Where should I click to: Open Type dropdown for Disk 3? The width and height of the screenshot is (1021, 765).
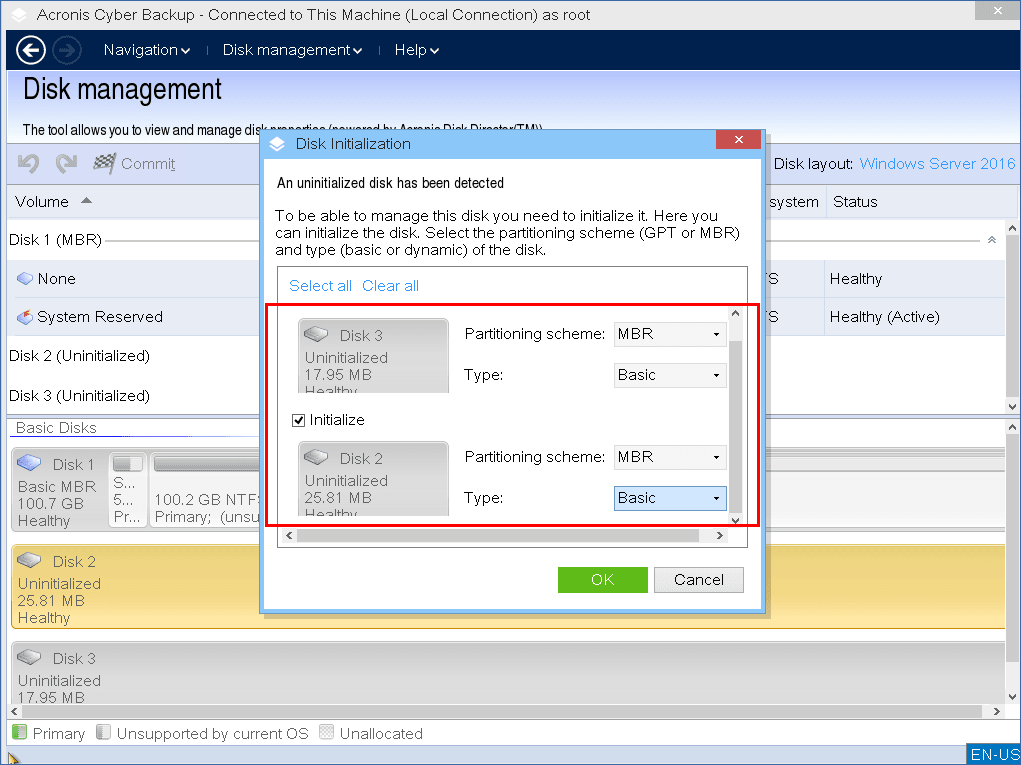669,375
